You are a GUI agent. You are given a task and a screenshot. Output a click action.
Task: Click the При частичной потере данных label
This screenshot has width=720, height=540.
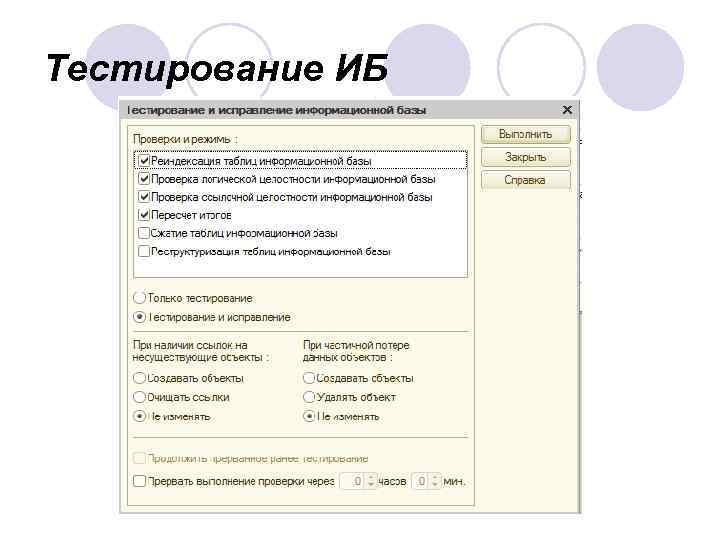[x=356, y=351]
